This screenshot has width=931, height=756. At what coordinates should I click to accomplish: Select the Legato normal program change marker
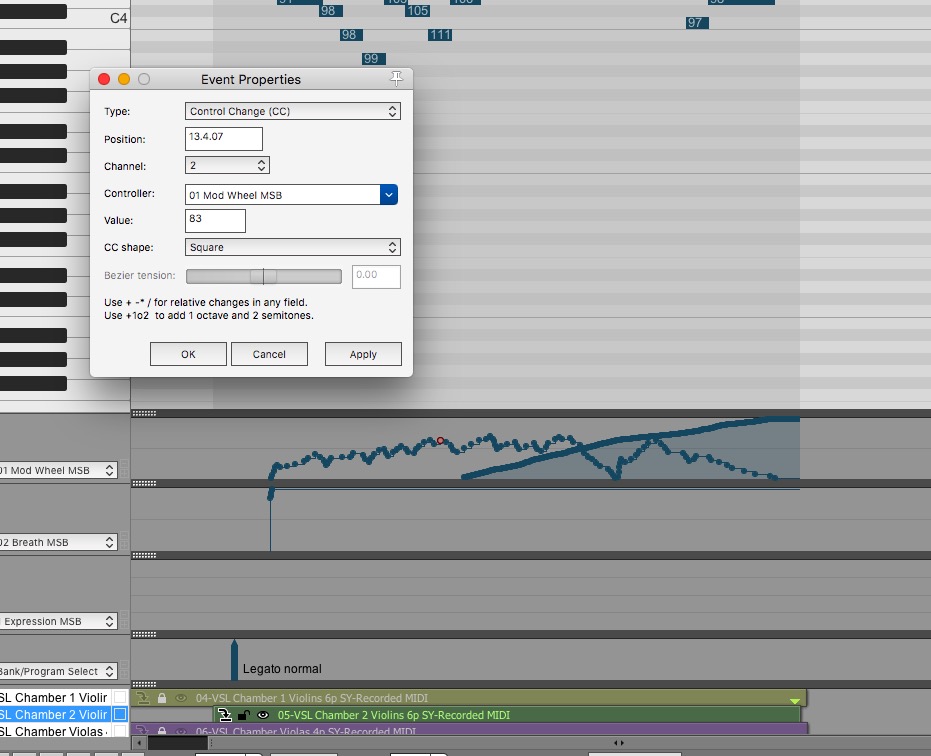pos(234,659)
